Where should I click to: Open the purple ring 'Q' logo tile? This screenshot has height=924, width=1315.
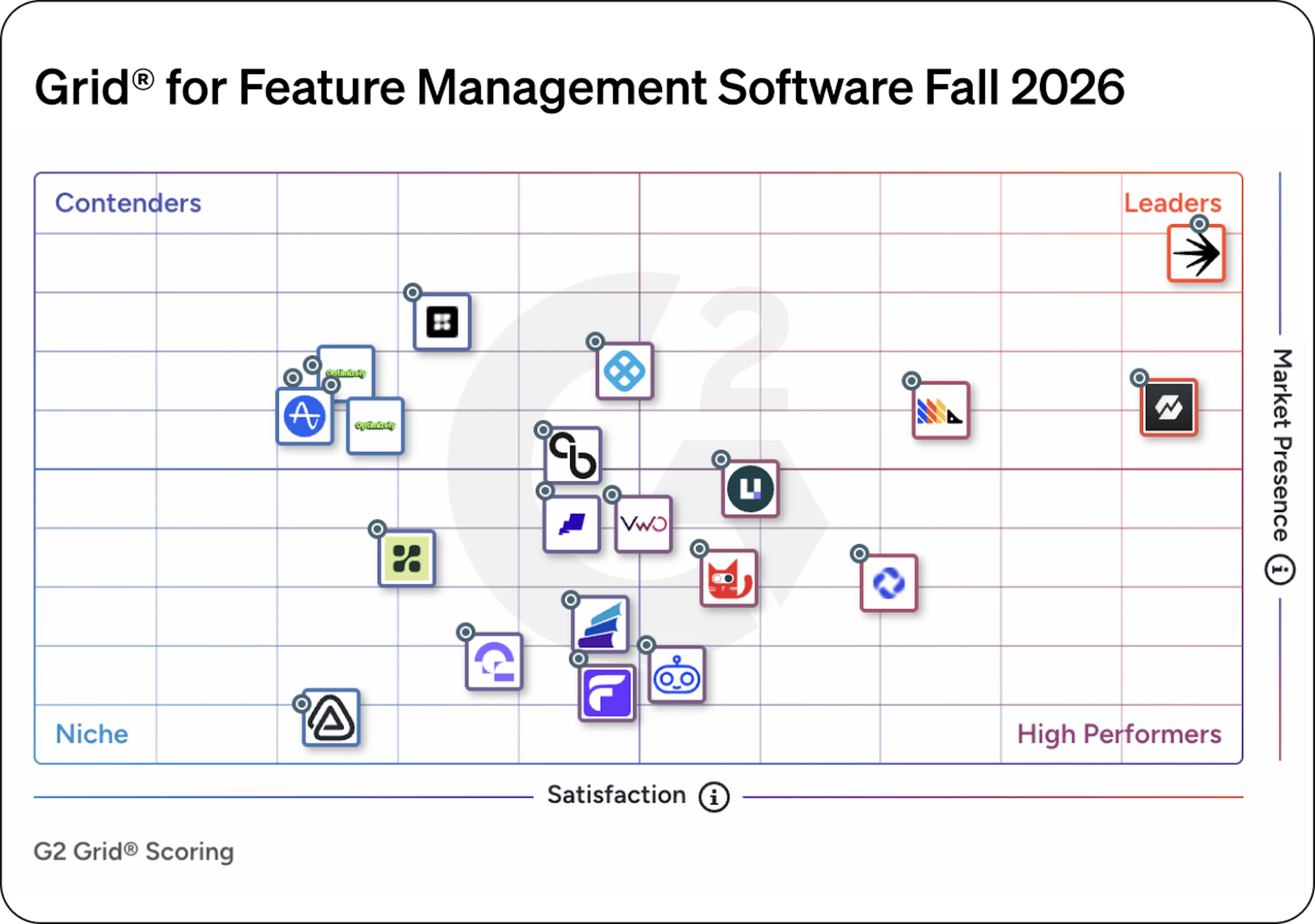click(x=494, y=661)
